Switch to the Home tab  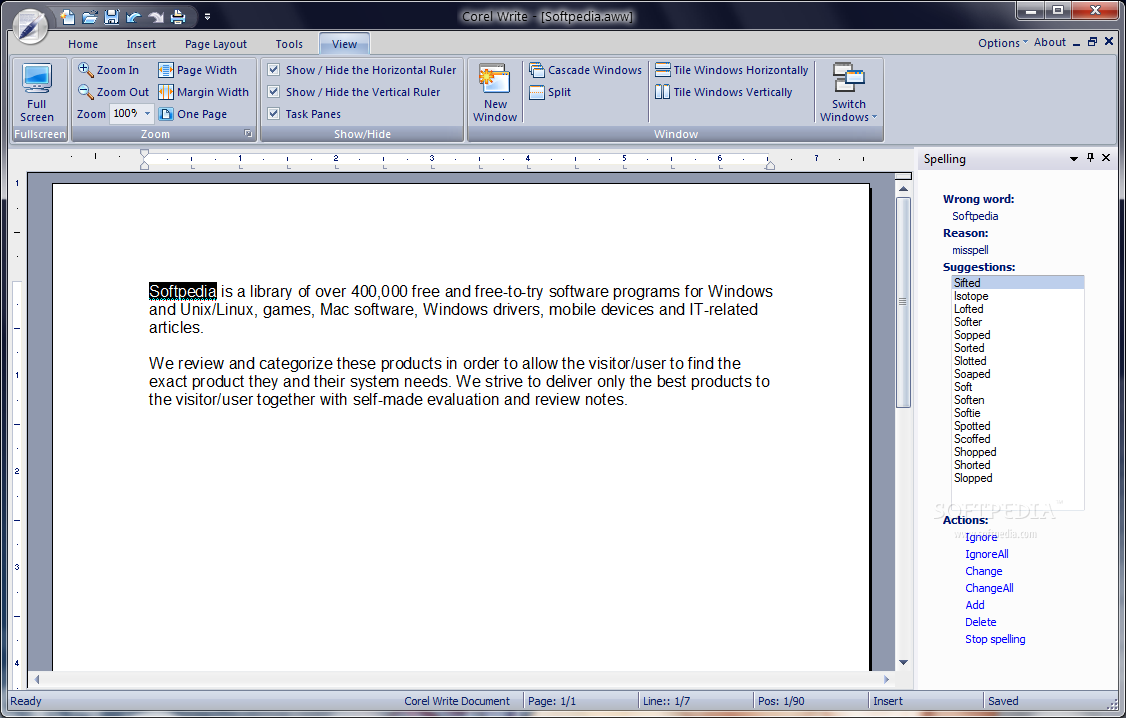(83, 44)
